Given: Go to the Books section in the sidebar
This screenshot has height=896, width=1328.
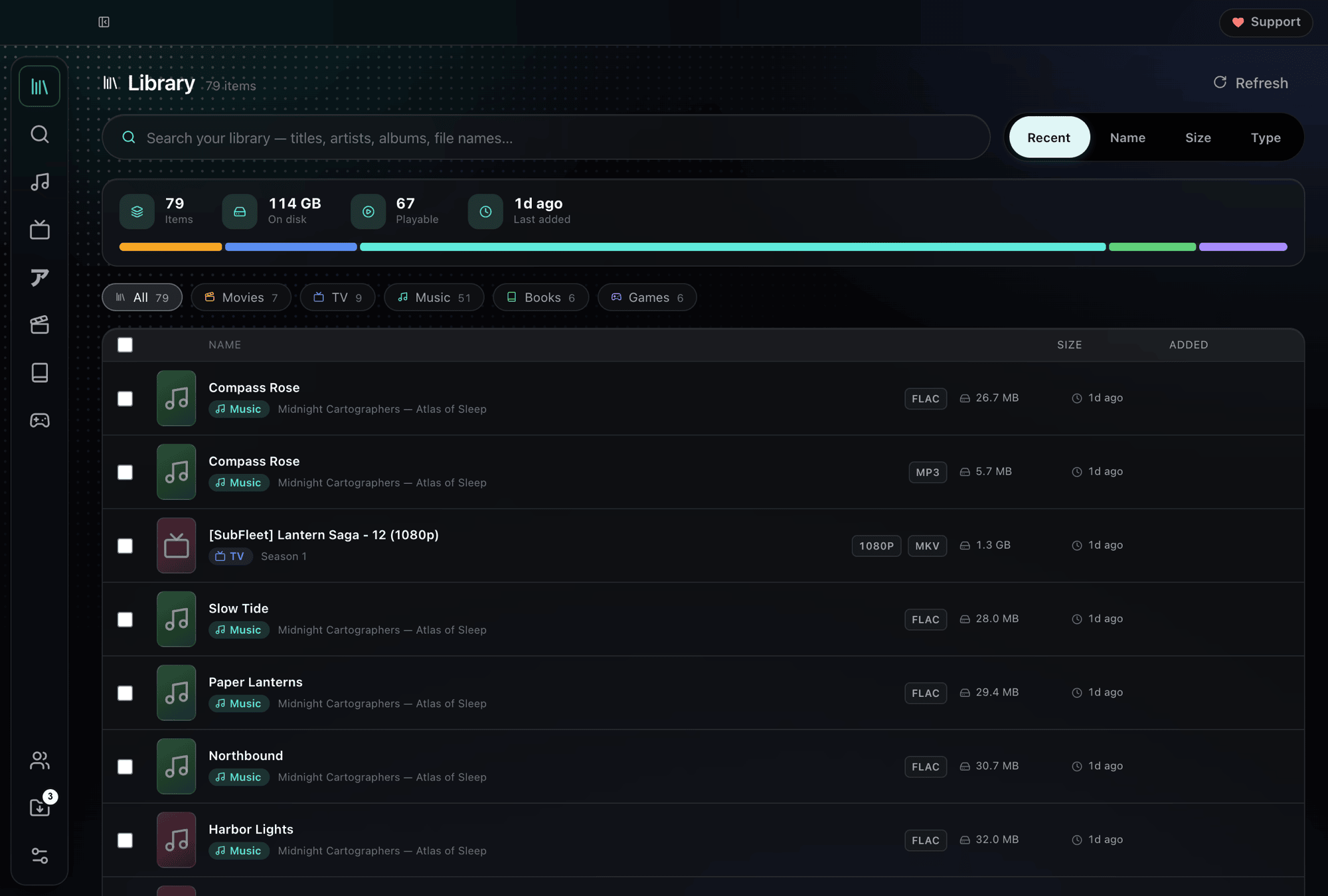Looking at the screenshot, I should click(40, 372).
